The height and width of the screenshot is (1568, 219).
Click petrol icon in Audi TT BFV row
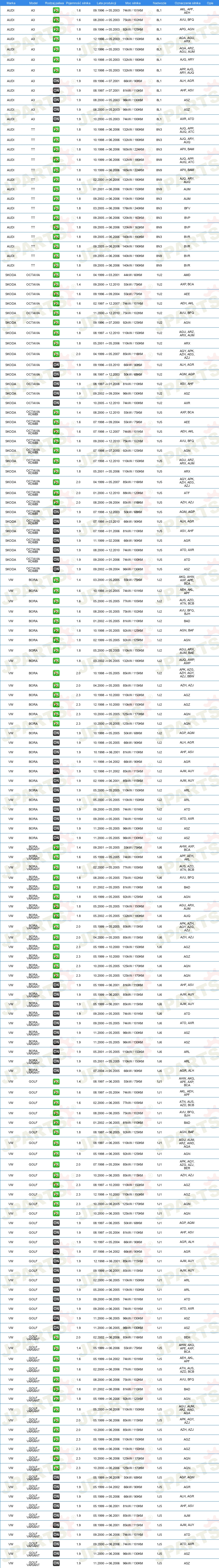pos(56,208)
